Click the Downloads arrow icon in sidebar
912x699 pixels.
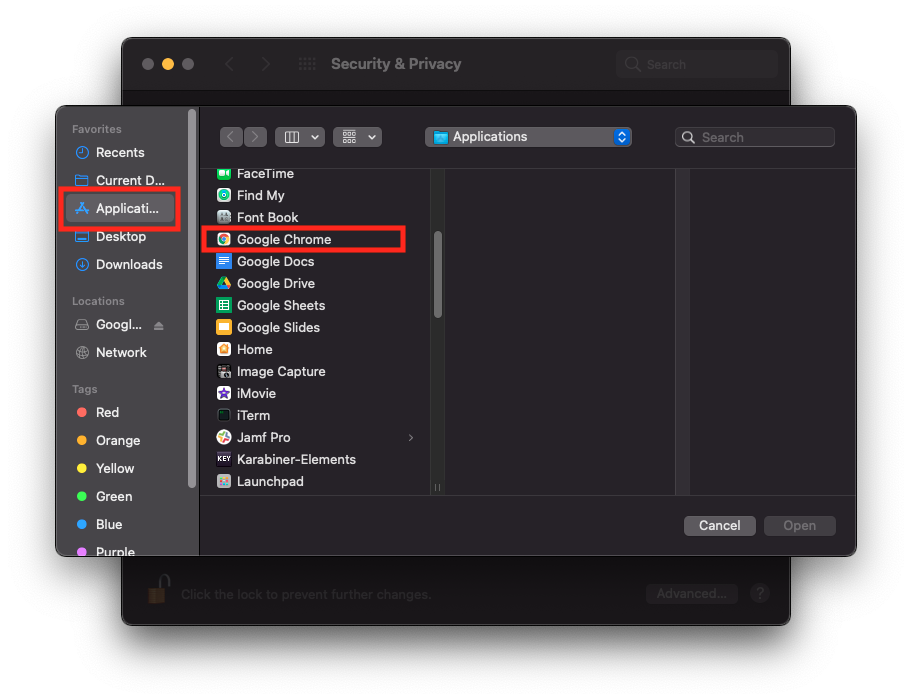83,265
